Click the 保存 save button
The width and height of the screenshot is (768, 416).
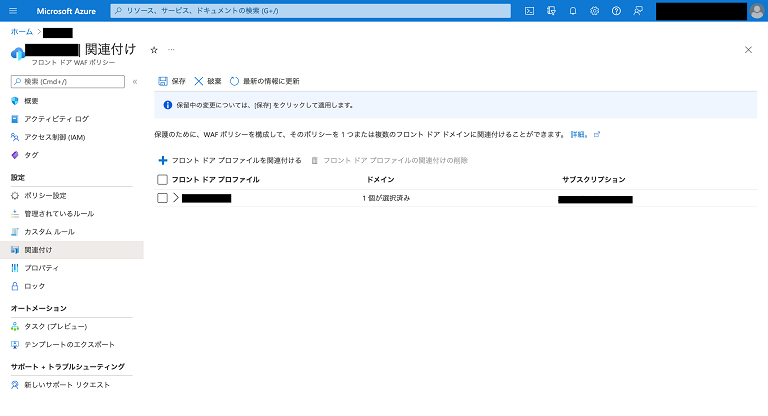point(172,81)
